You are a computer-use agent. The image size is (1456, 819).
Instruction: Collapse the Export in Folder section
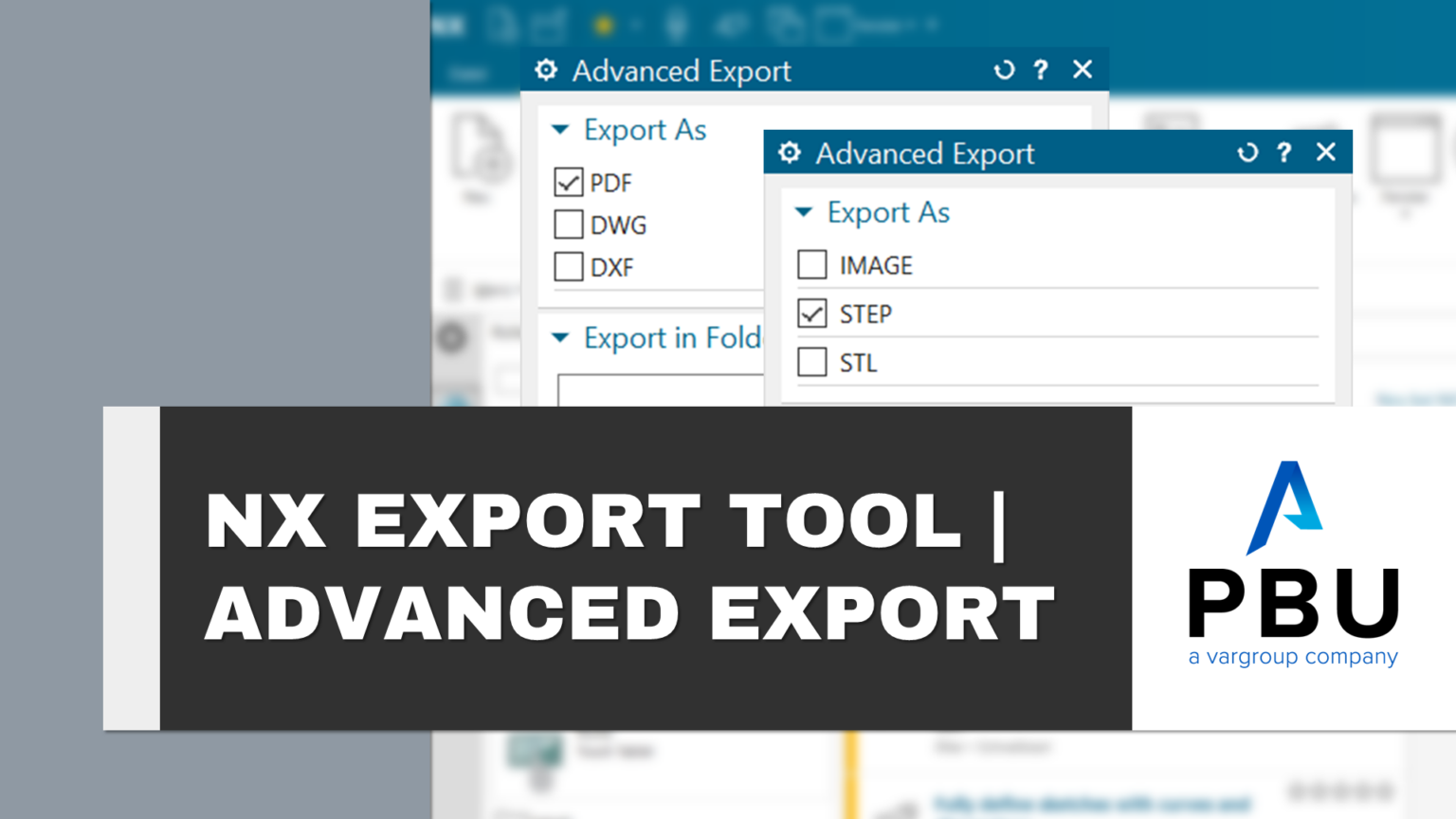[x=560, y=338]
